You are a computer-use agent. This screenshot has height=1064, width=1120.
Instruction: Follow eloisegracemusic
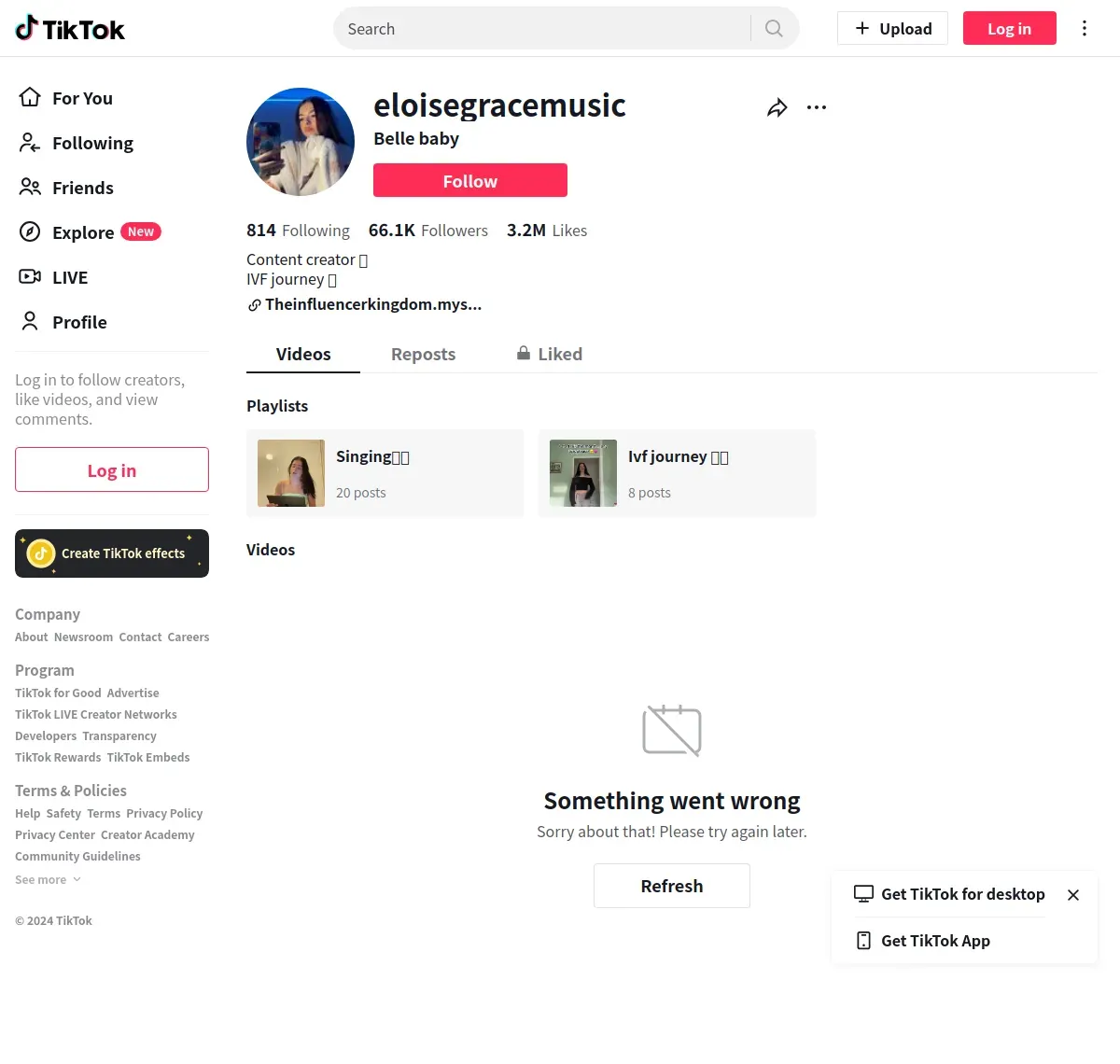(x=470, y=180)
